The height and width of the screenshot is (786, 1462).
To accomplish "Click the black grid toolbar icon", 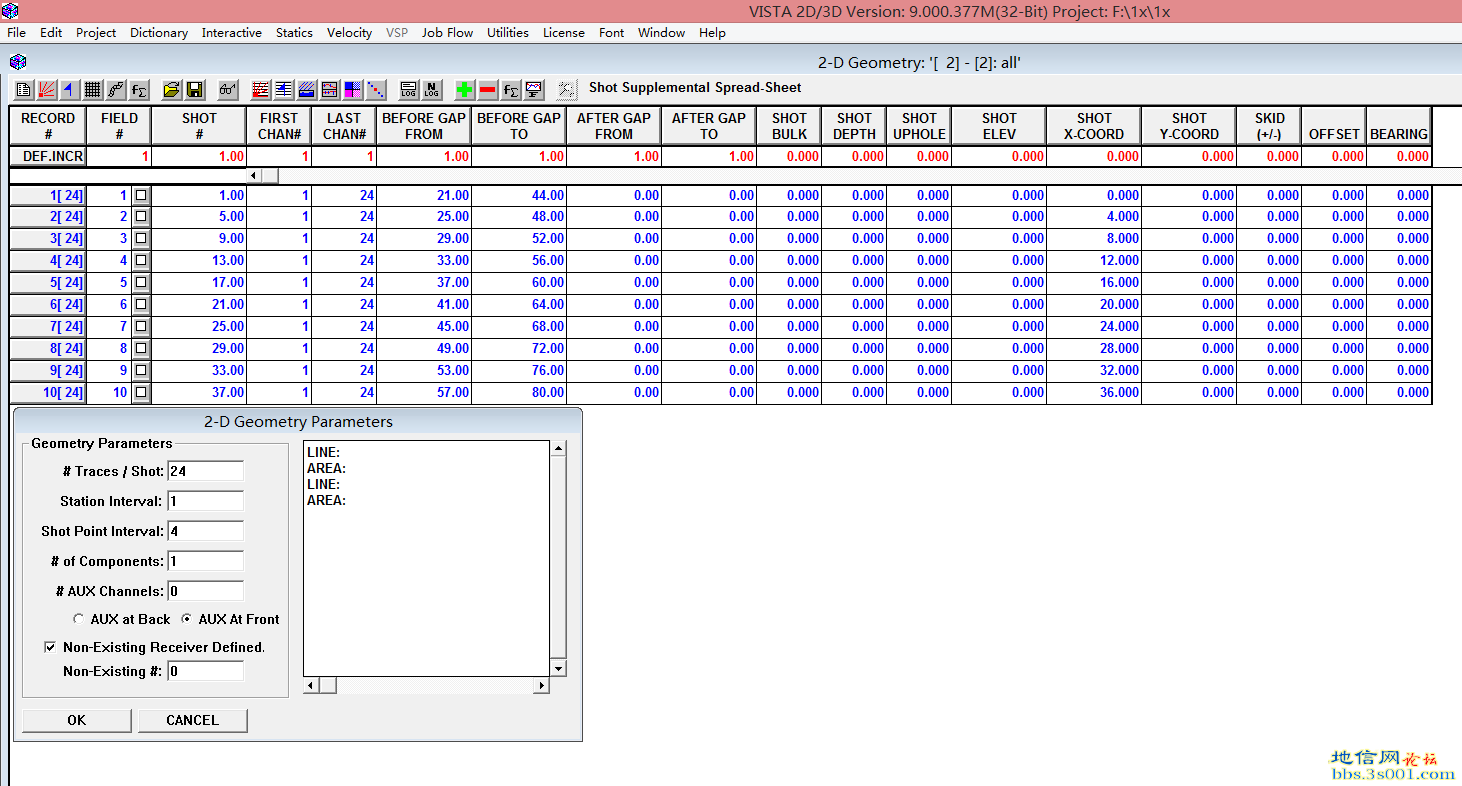I will [93, 90].
